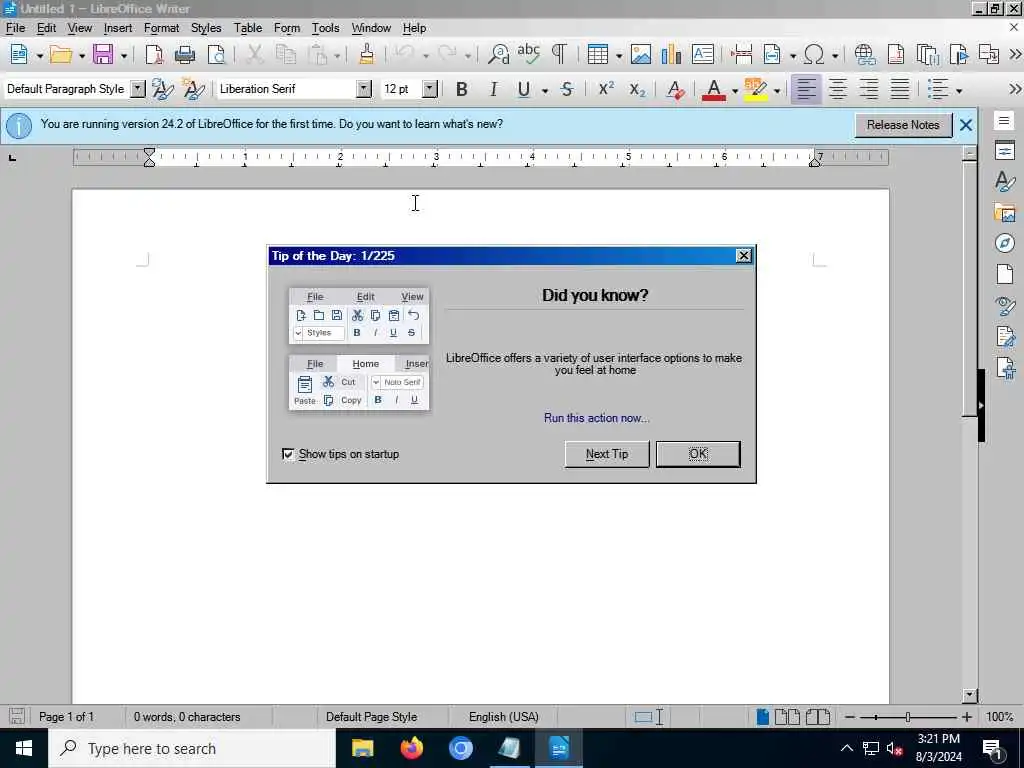Open the Table menu
This screenshot has height=768, width=1024.
tap(248, 28)
